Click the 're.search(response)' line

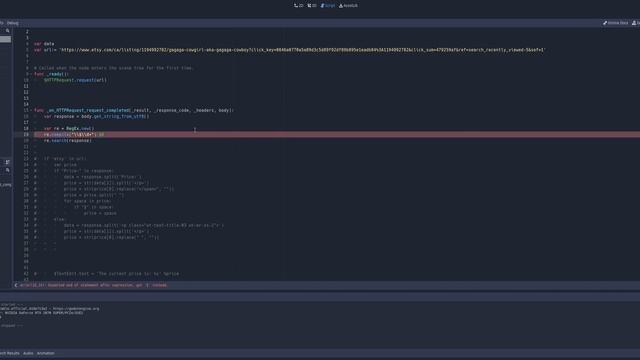click(68, 140)
